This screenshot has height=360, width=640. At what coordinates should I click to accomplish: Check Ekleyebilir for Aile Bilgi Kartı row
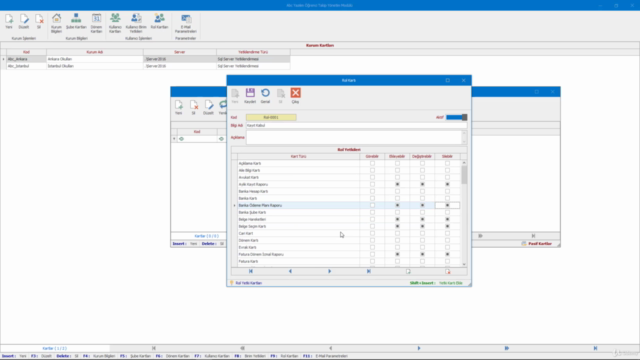pyautogui.click(x=397, y=170)
